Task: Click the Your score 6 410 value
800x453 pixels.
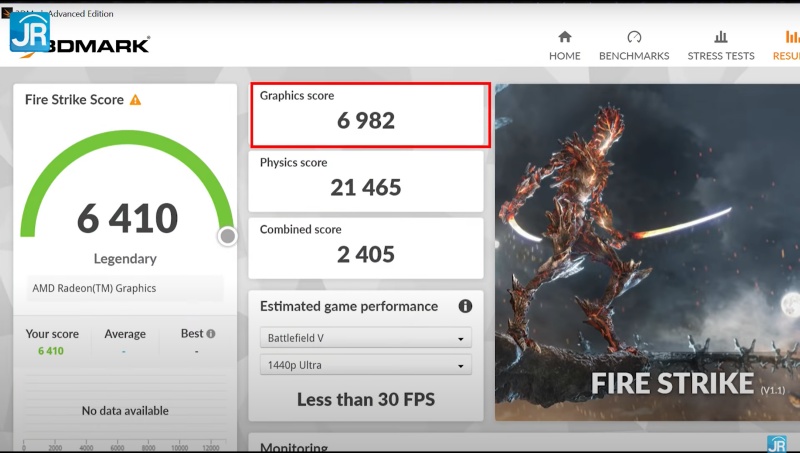Action: (51, 351)
